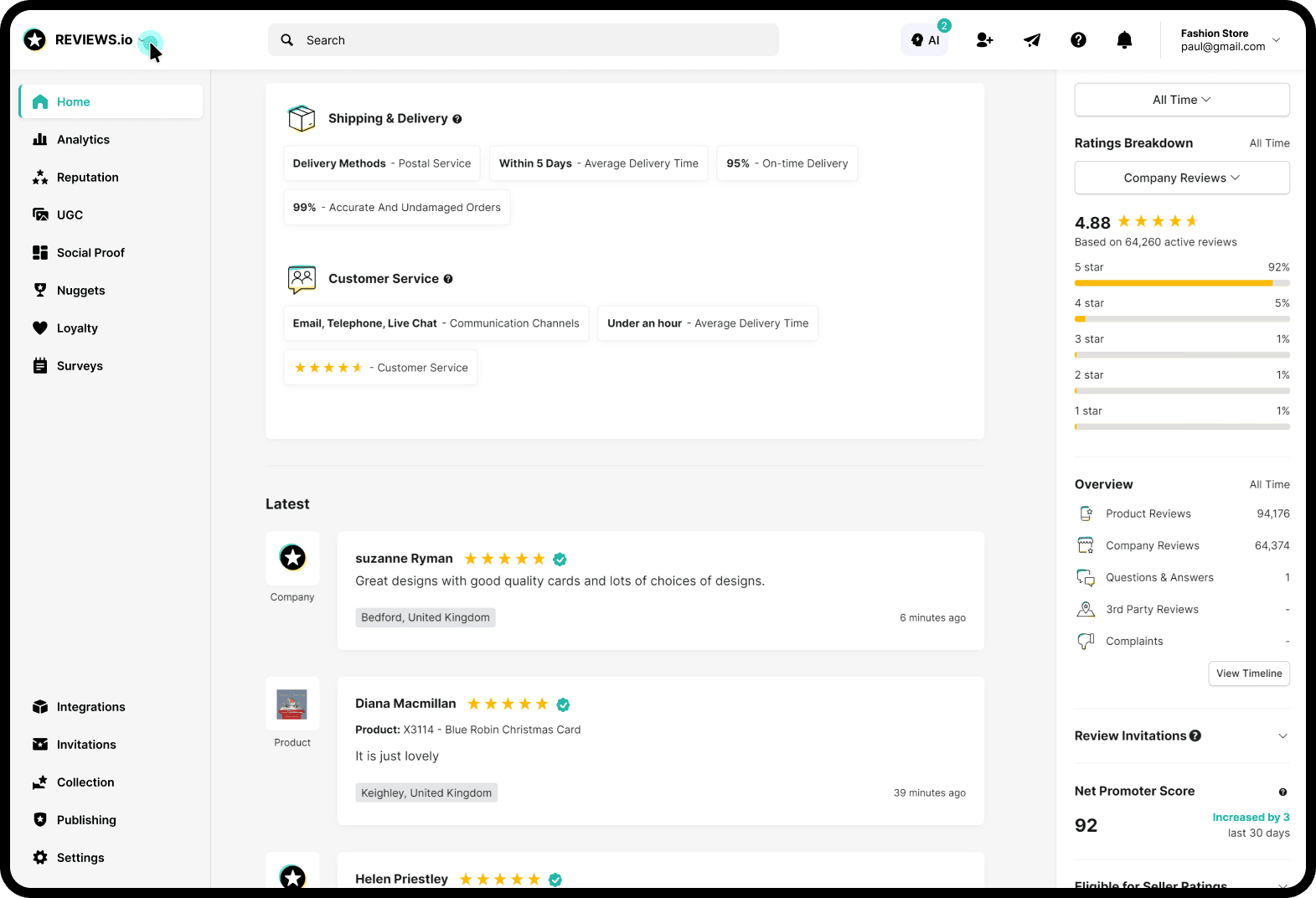Open the help question mark icon
The height and width of the screenshot is (898, 1316).
[x=1078, y=40]
